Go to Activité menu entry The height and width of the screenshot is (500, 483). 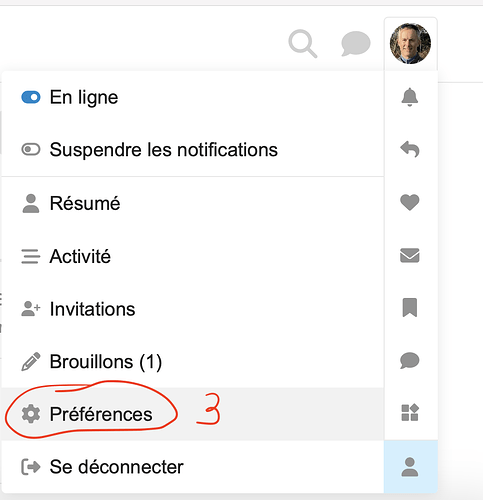pos(193,256)
